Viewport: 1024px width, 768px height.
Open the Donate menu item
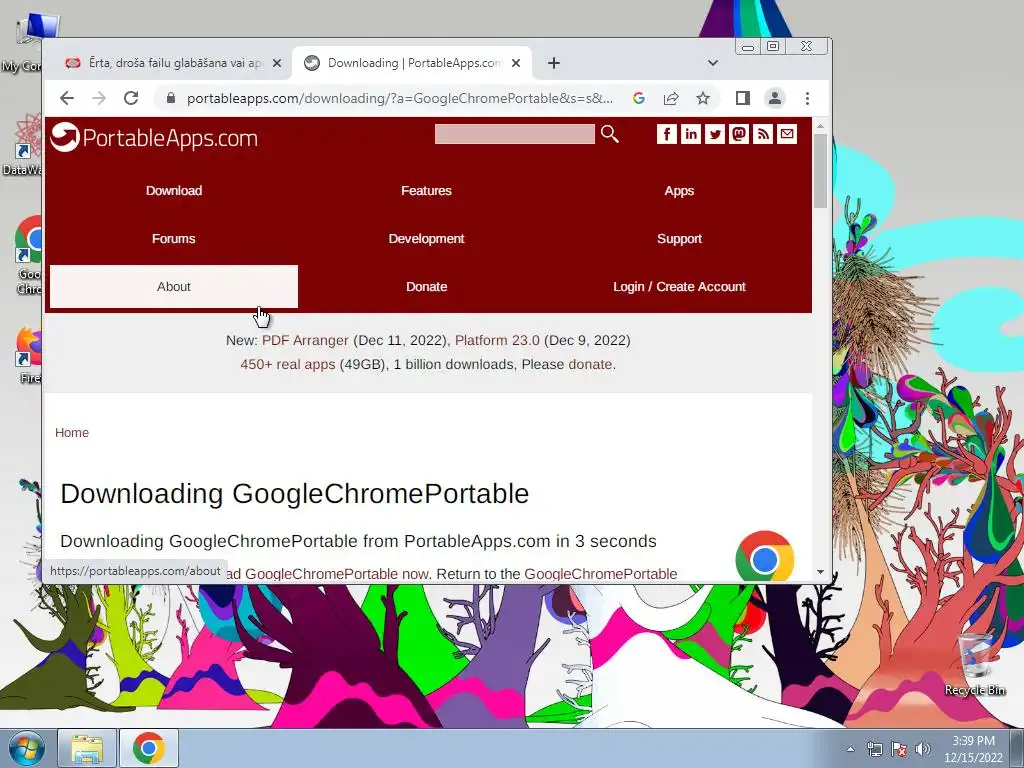point(426,286)
